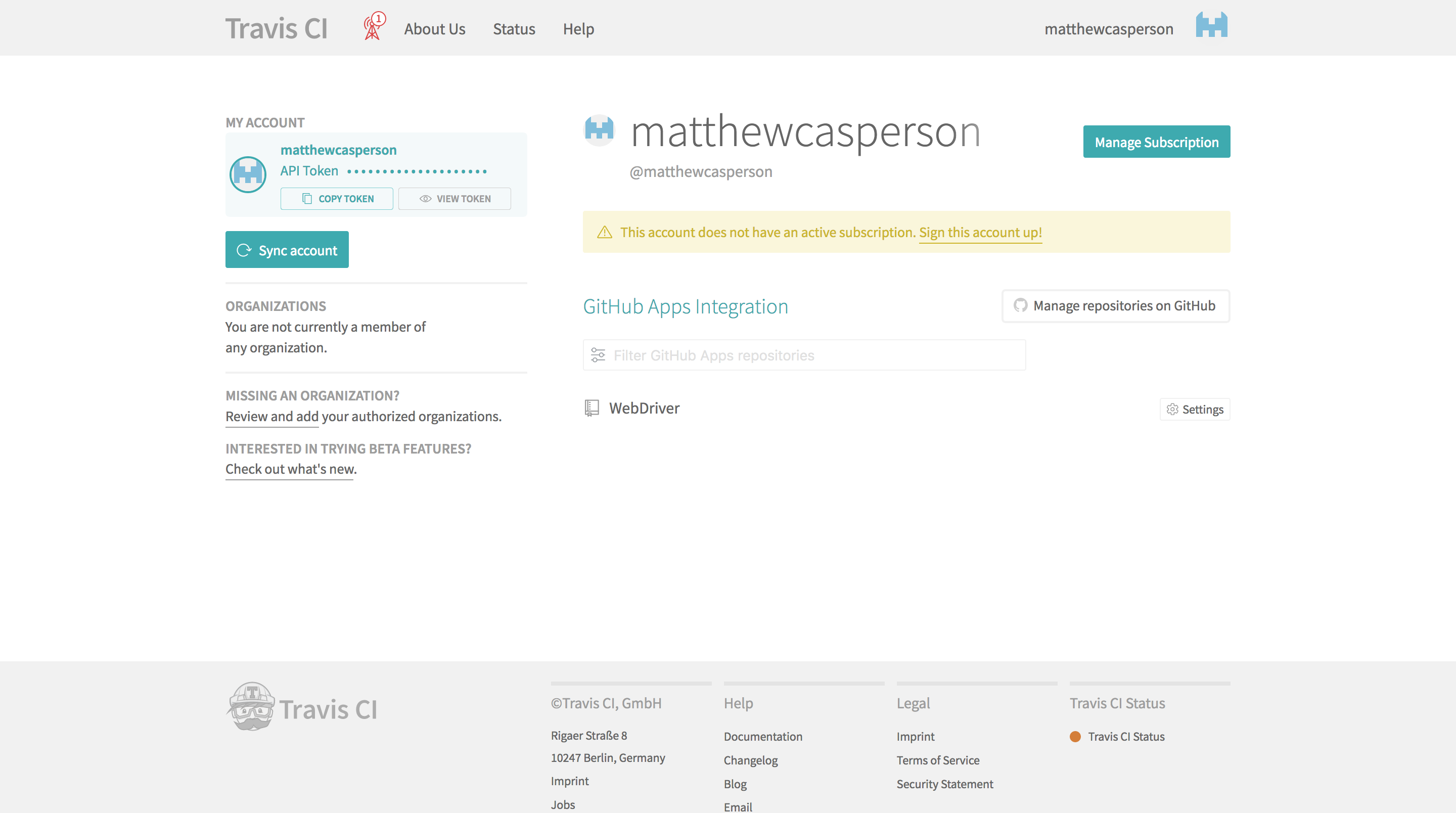Screen dimensions: 1456x813
Task: Click the filter sliders icon in search box
Action: (x=598, y=355)
